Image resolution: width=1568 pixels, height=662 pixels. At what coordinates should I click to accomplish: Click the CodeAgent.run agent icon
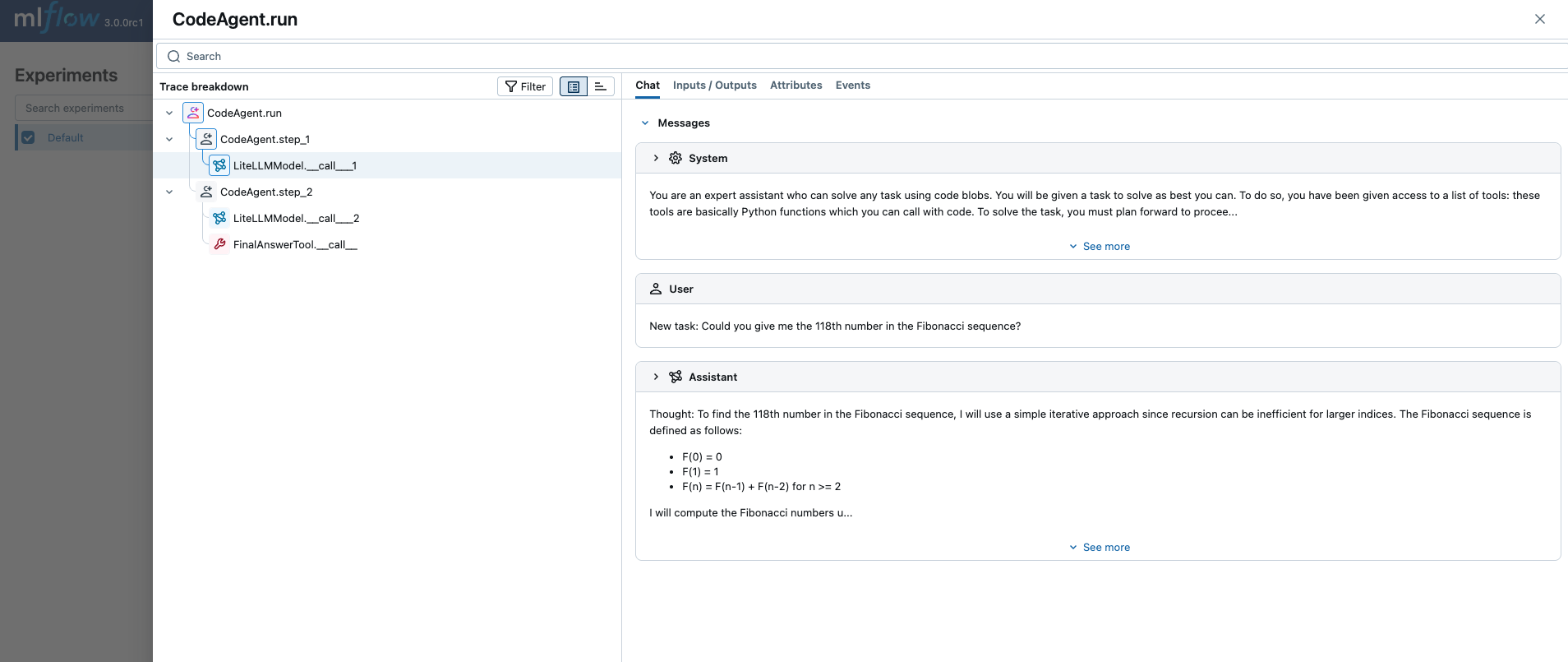pyautogui.click(x=193, y=113)
